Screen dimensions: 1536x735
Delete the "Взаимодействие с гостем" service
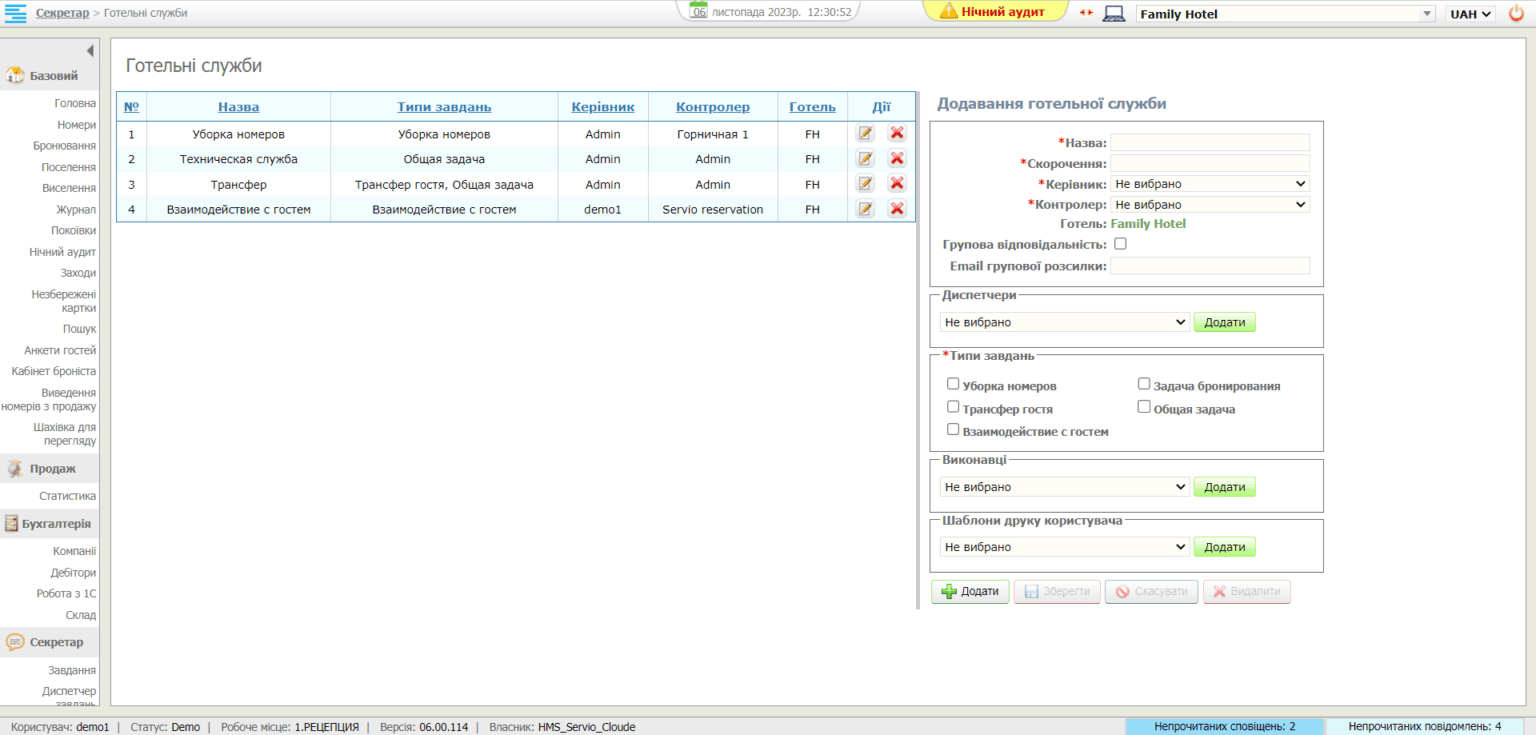point(897,209)
